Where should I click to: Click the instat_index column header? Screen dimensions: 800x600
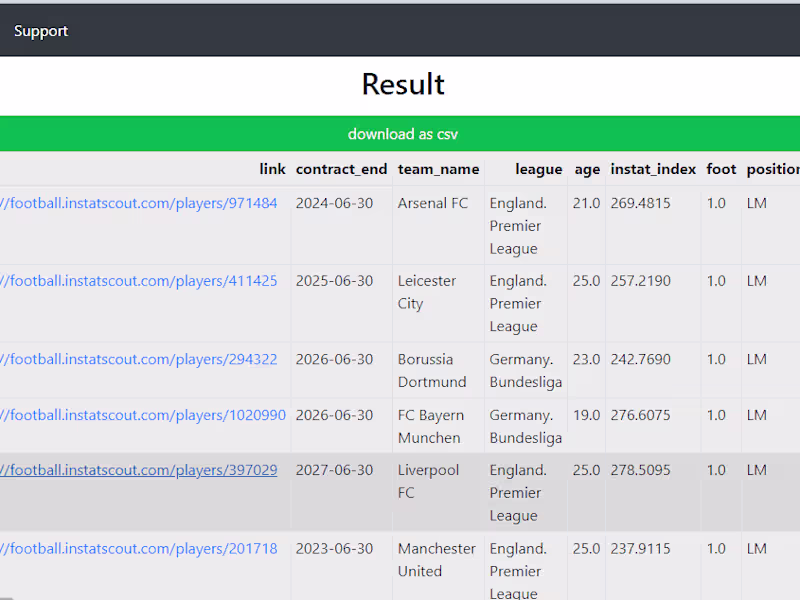653,169
